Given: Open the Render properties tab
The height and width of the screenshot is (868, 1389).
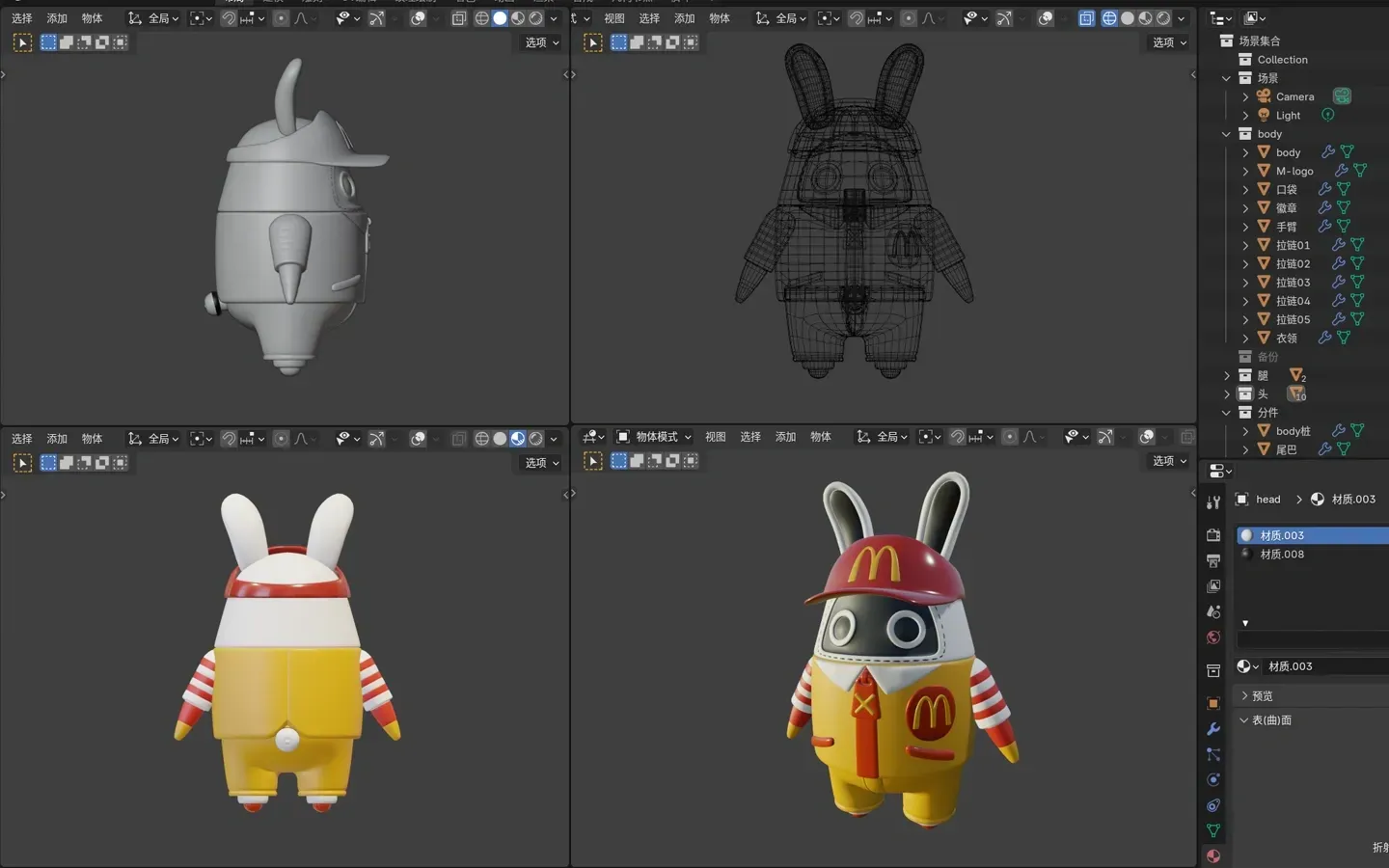Looking at the screenshot, I should 1213,535.
